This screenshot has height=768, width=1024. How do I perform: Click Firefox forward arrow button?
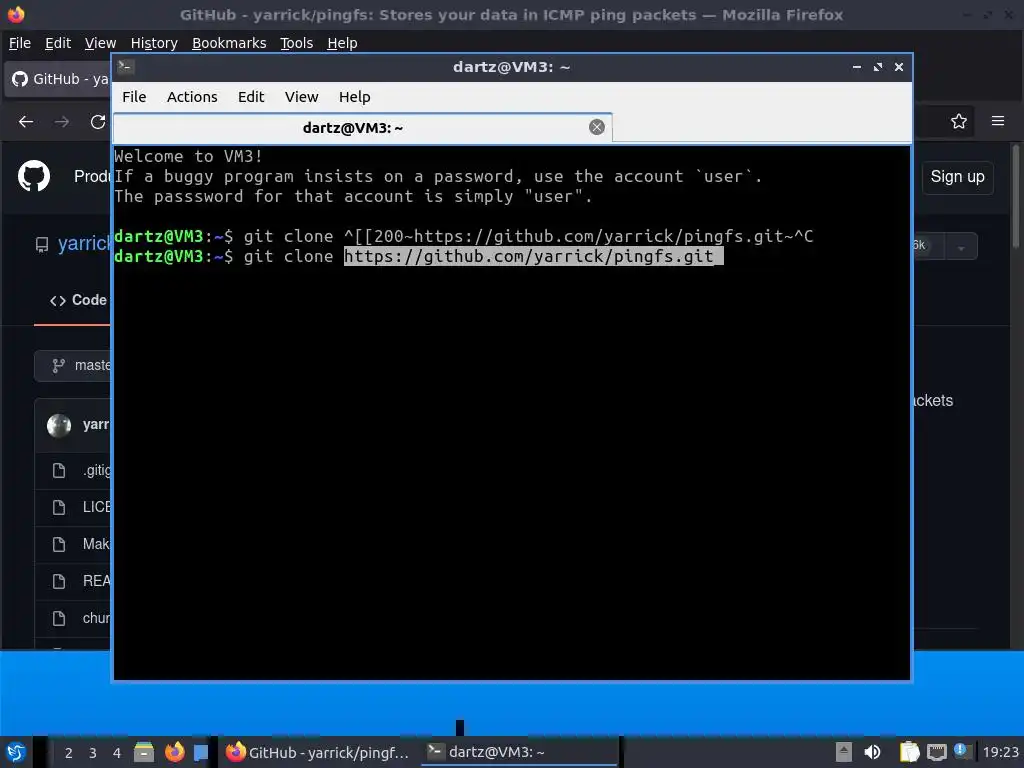[62, 121]
